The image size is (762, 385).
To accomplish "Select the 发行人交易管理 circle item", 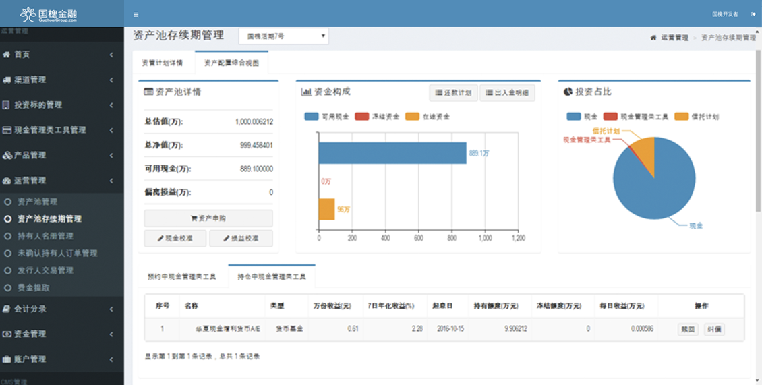I will pos(7,270).
